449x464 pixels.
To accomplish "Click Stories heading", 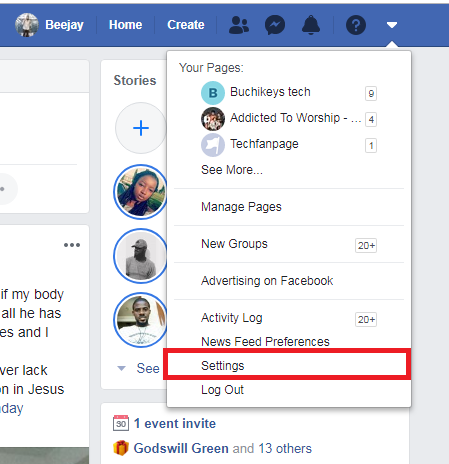I will tap(135, 80).
